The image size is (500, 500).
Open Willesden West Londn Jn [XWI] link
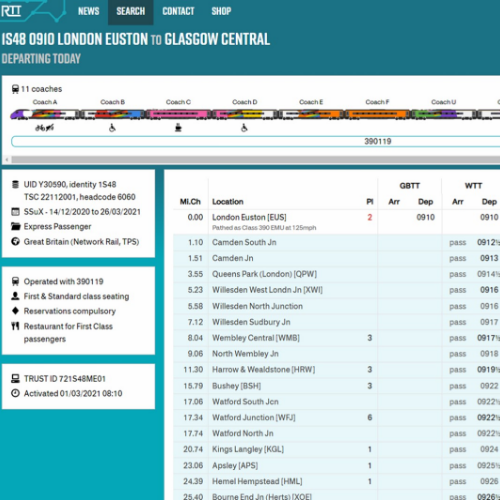(267, 290)
